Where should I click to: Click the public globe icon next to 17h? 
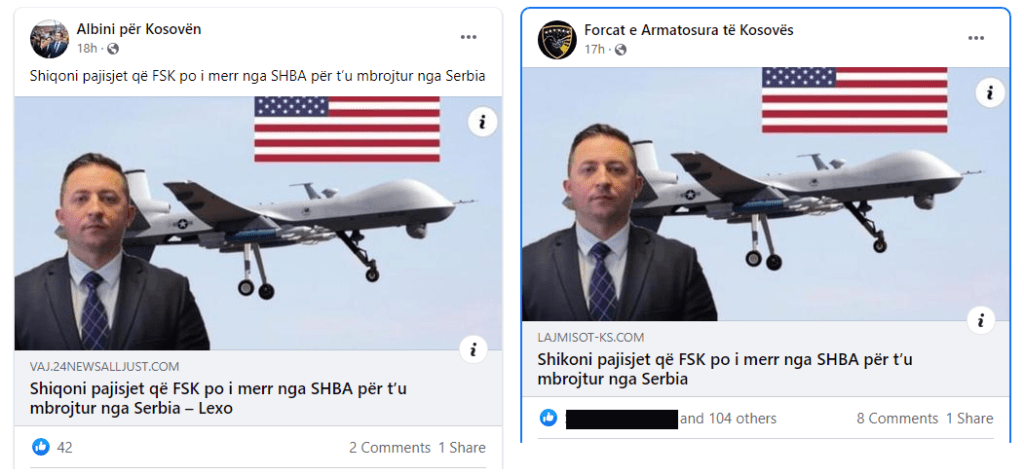(x=620, y=49)
